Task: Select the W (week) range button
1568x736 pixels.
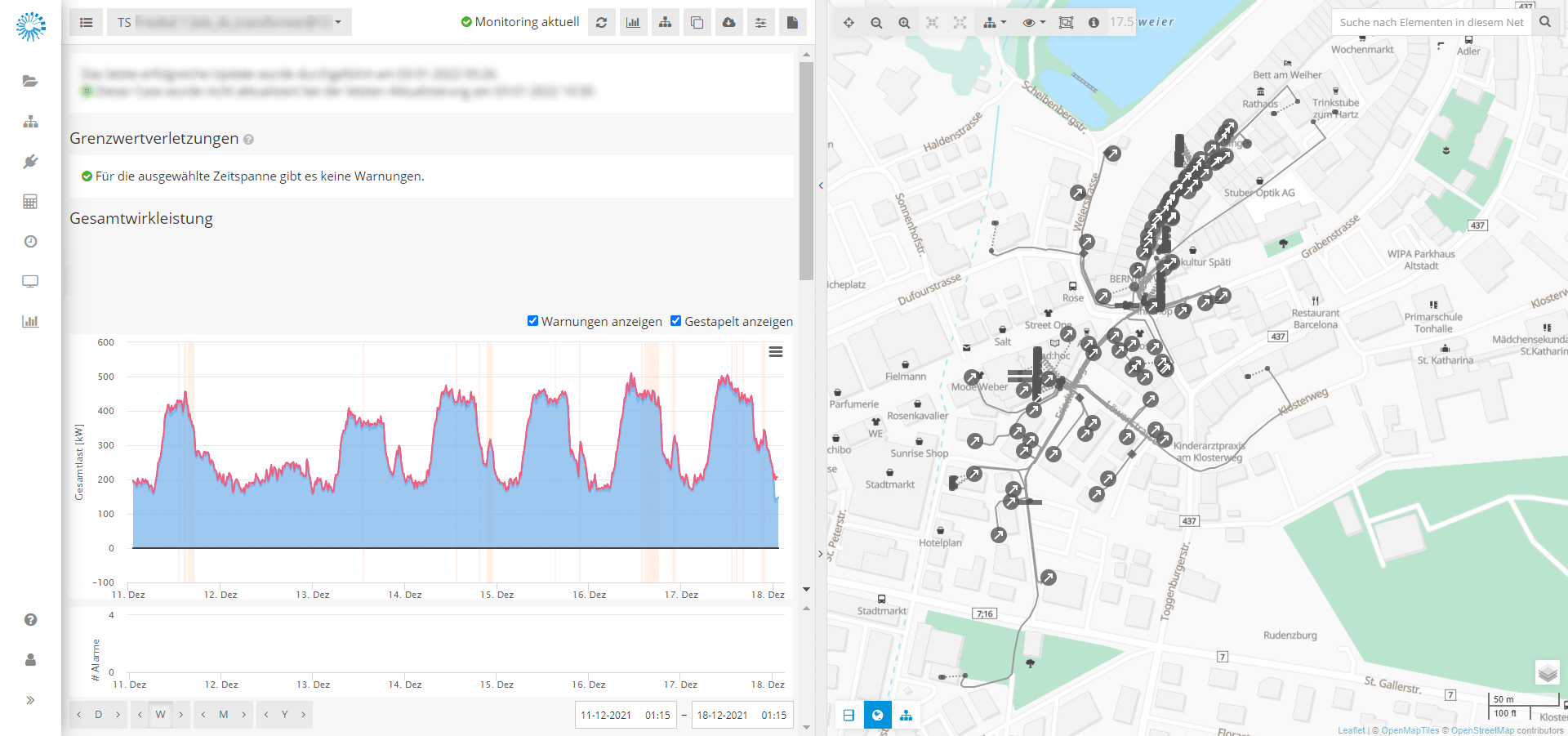Action: point(160,715)
